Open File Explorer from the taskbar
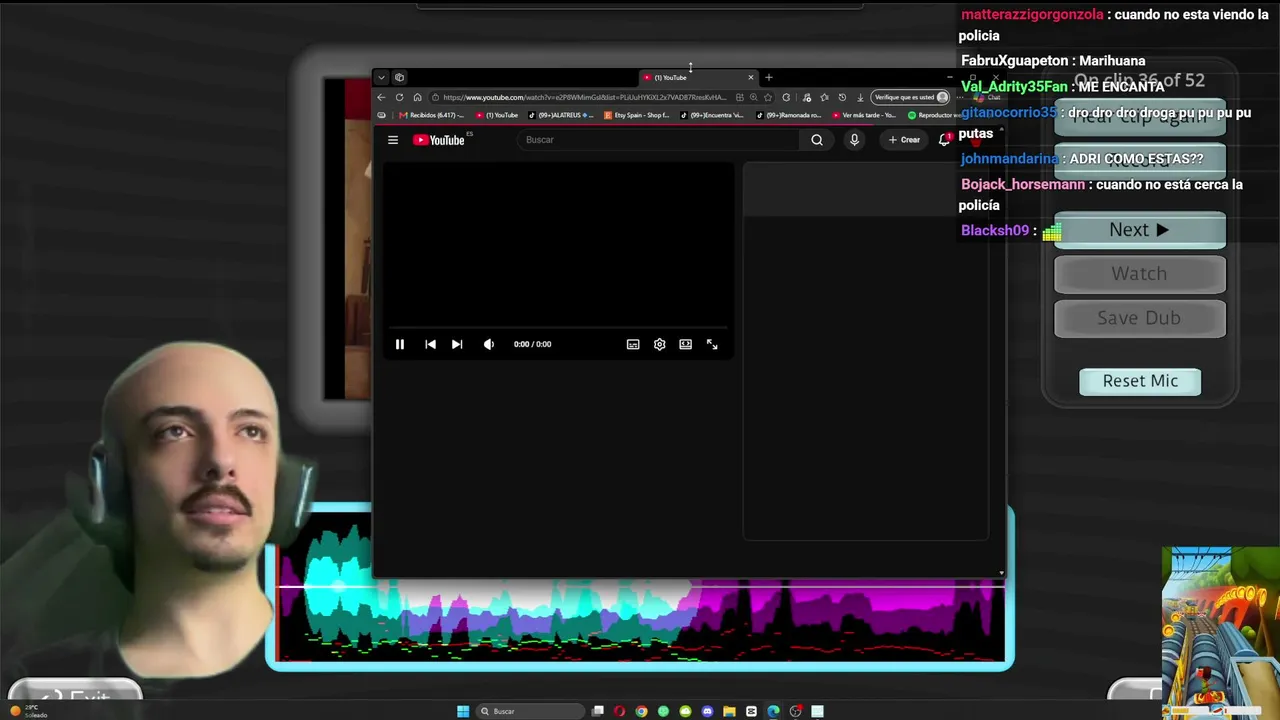This screenshot has height=720, width=1280. 729,711
